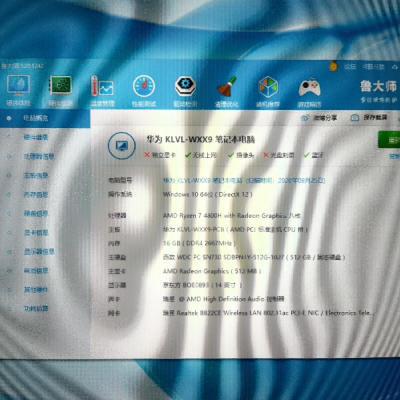400x400 pixels.
Task: Click the heading 华为 KLVL-WXX9 笔记本电脑
Action: (x=201, y=139)
